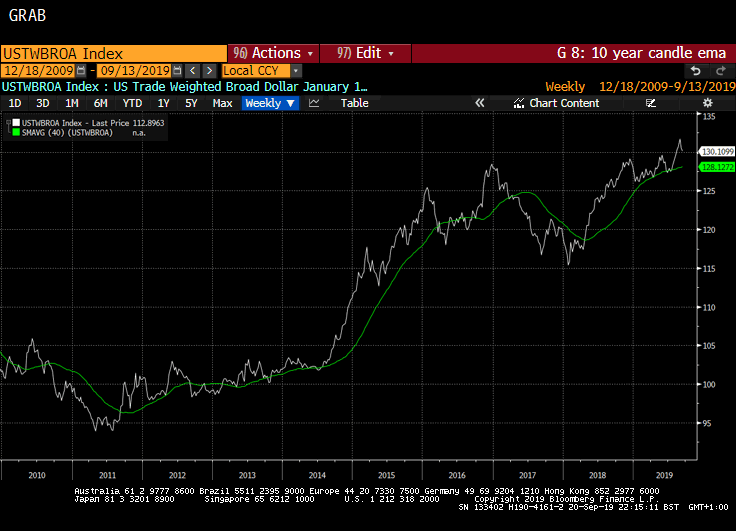736x531 pixels.
Task: Open the Weekly periodicity dropdown
Action: coord(270,103)
